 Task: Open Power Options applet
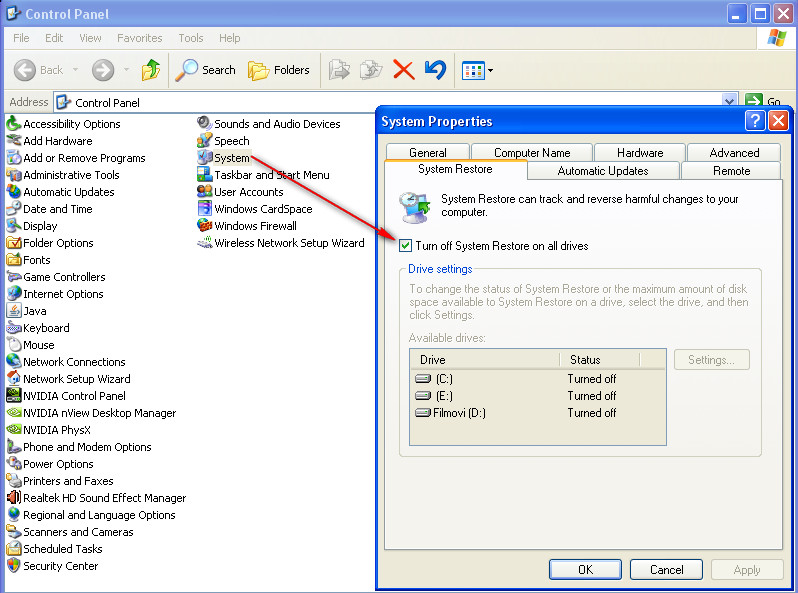pos(50,464)
